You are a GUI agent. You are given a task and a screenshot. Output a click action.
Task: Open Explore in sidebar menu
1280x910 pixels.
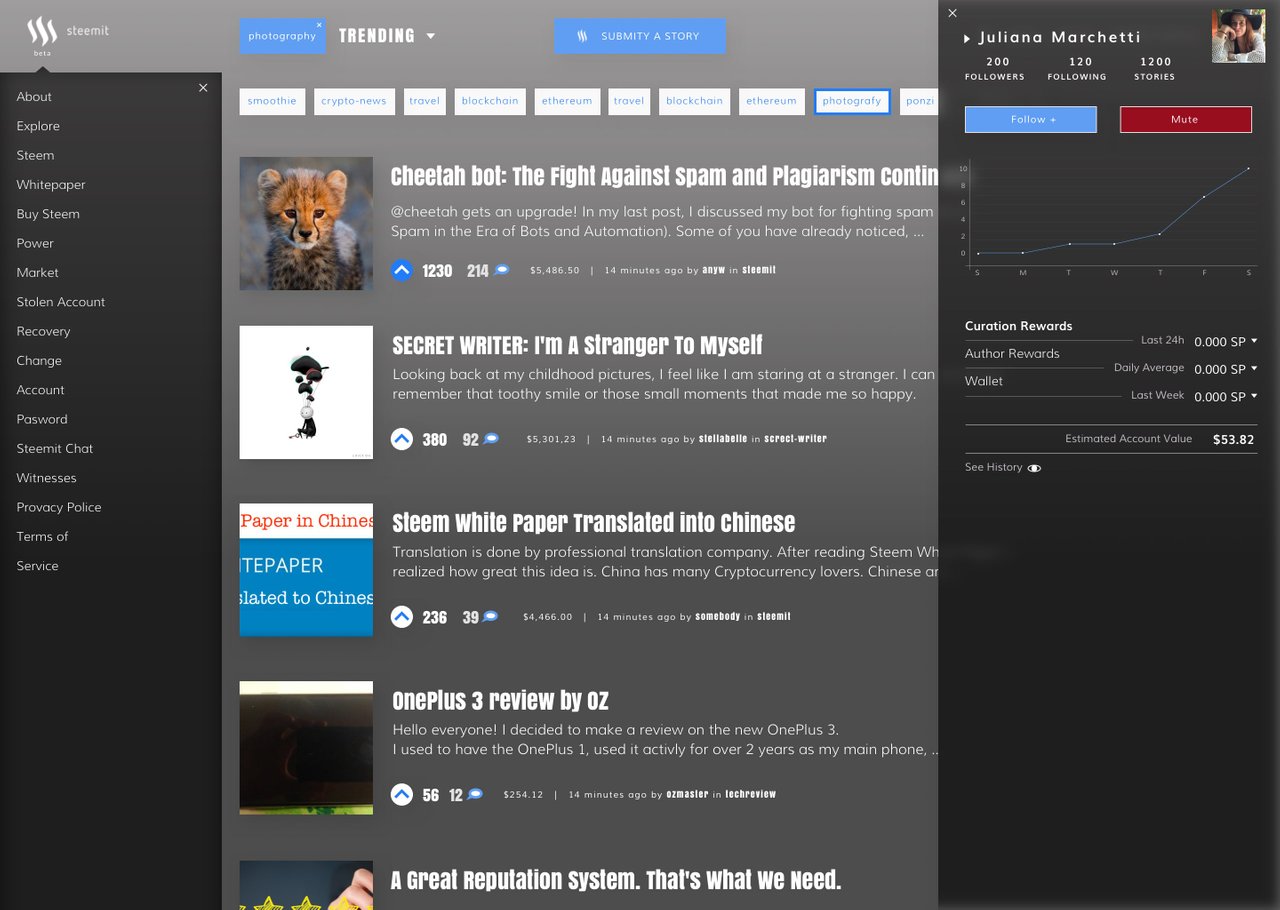[x=38, y=126]
